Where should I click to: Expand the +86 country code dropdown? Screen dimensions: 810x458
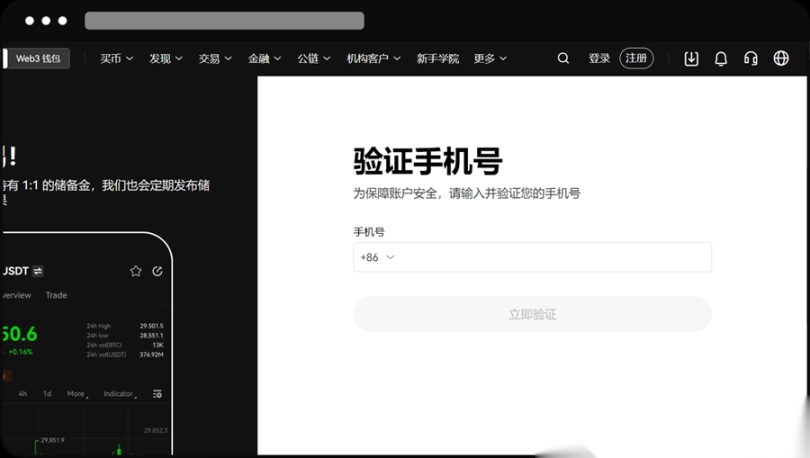pyautogui.click(x=377, y=257)
